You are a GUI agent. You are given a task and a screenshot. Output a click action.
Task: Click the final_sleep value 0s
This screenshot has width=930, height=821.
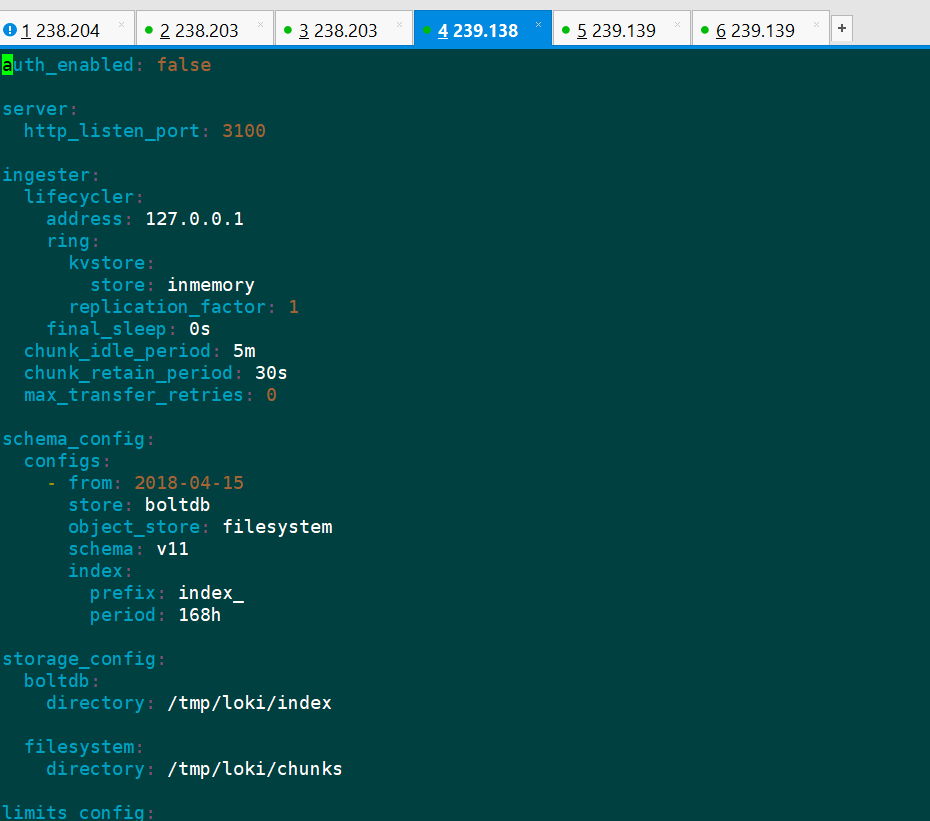[200, 329]
